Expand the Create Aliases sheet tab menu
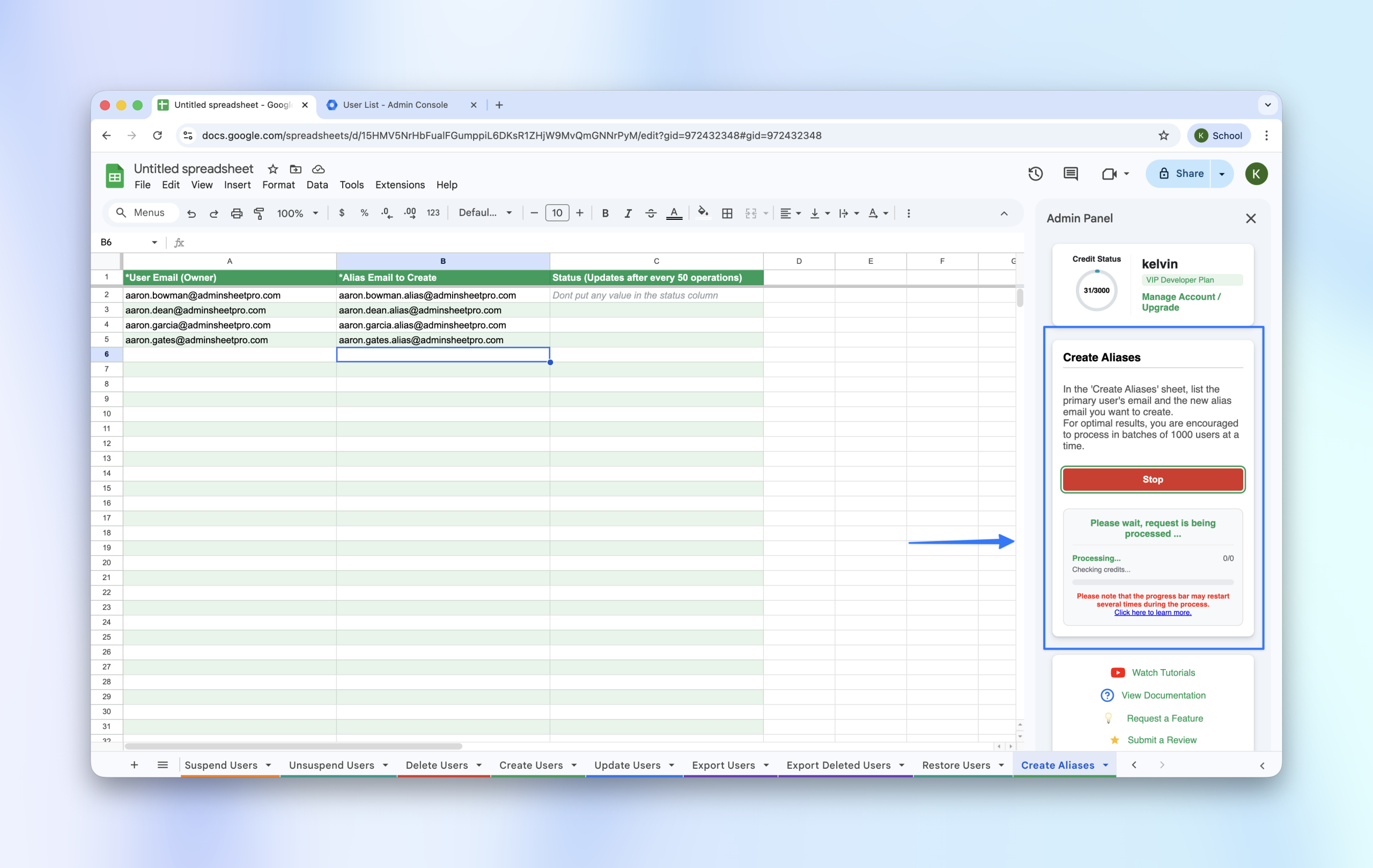This screenshot has height=868, width=1373. tap(1105, 765)
